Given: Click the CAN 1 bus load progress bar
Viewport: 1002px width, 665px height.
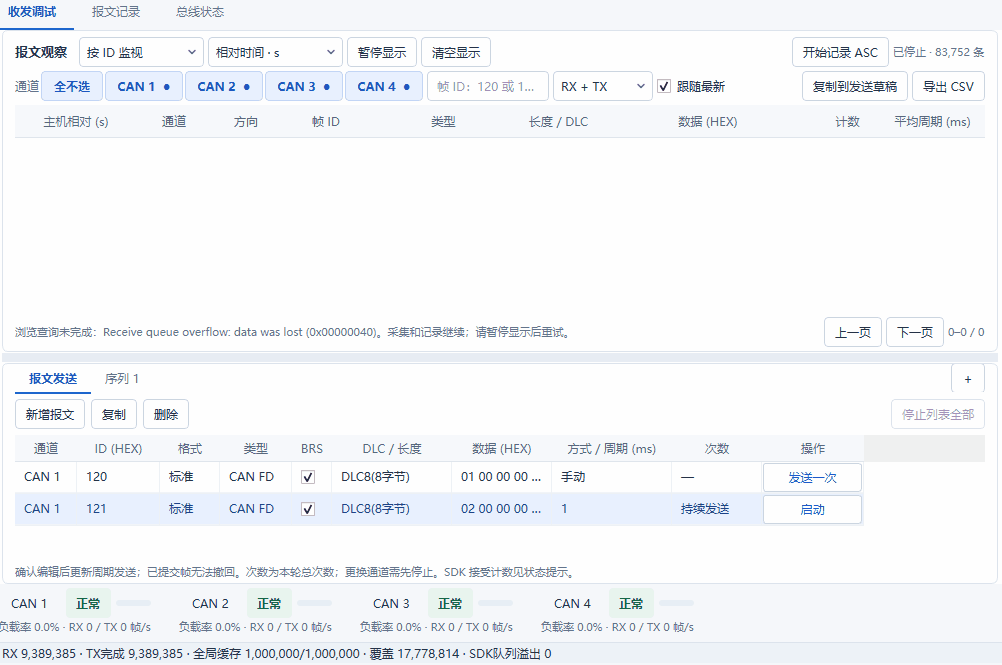Looking at the screenshot, I should coord(134,603).
